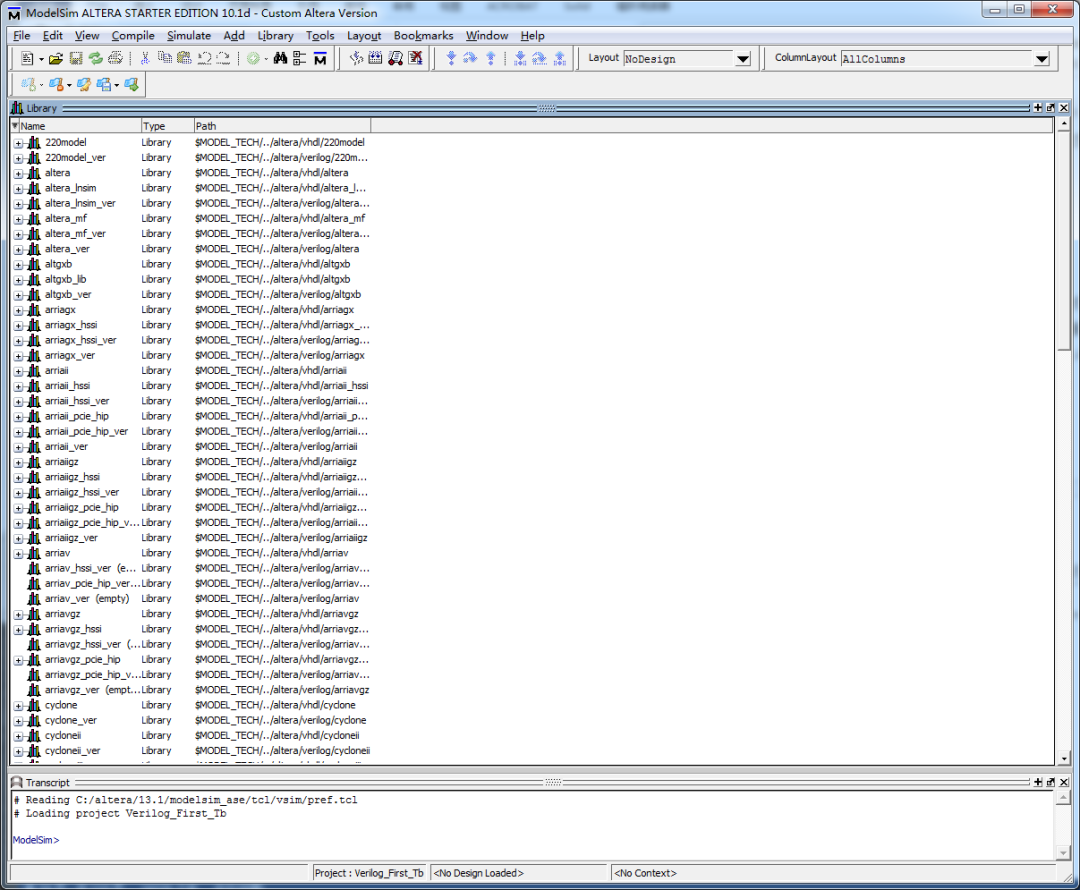Sort by the Type column header

(x=167, y=126)
